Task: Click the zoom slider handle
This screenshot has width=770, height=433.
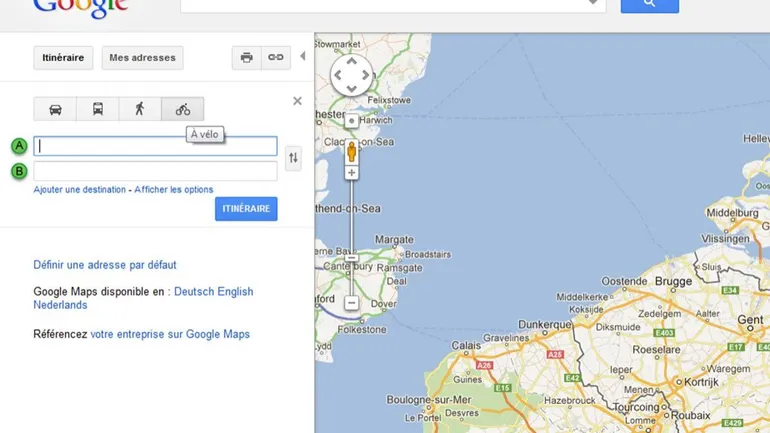Action: 352,258
